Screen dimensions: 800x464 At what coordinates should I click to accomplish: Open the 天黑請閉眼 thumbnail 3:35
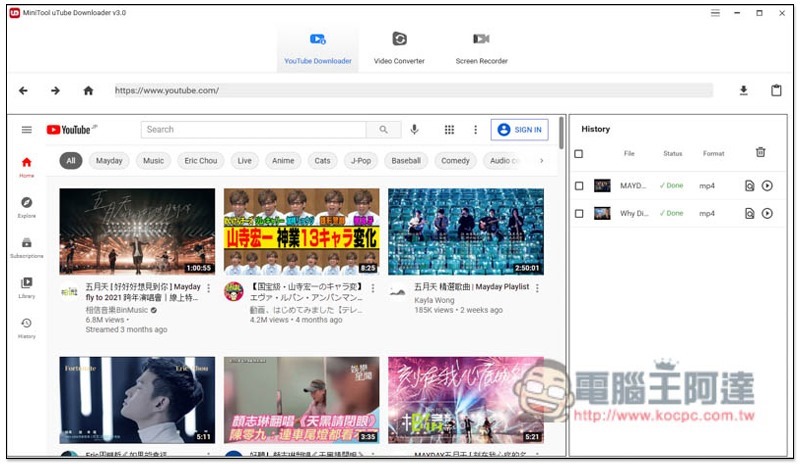pyautogui.click(x=302, y=400)
